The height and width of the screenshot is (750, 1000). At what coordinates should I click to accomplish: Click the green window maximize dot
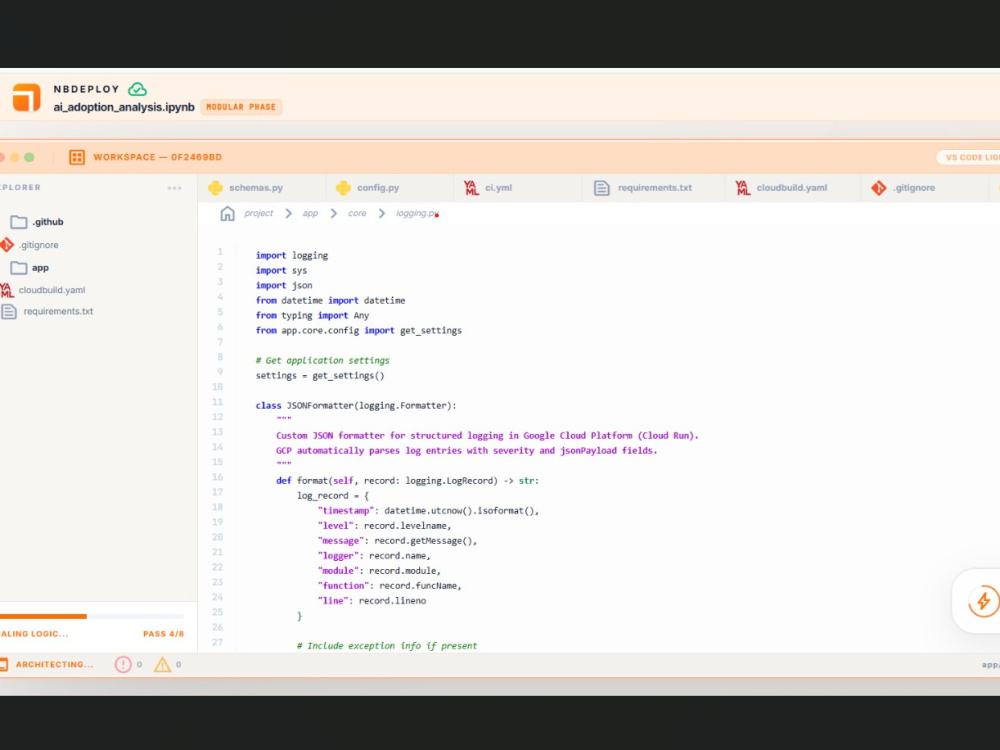click(29, 157)
